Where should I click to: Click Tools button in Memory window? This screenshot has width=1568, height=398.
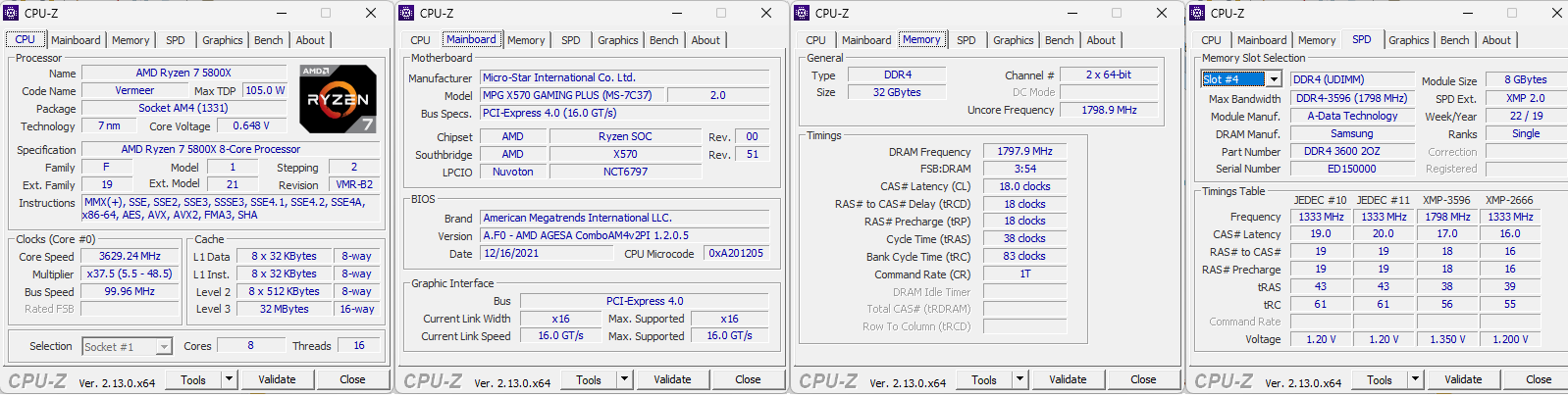984,379
